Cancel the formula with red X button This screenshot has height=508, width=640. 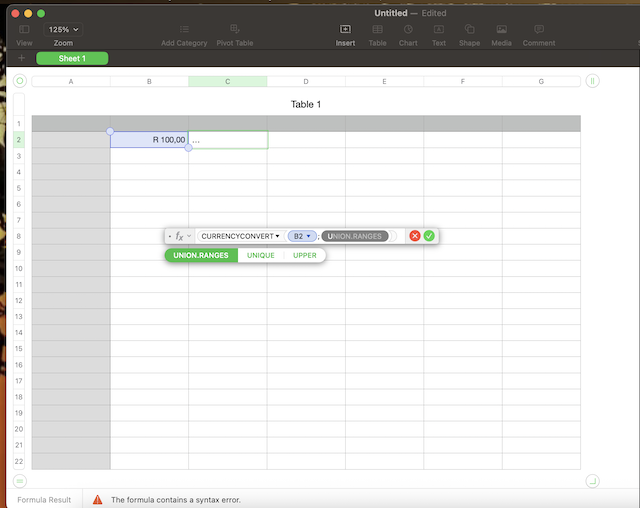(415, 236)
